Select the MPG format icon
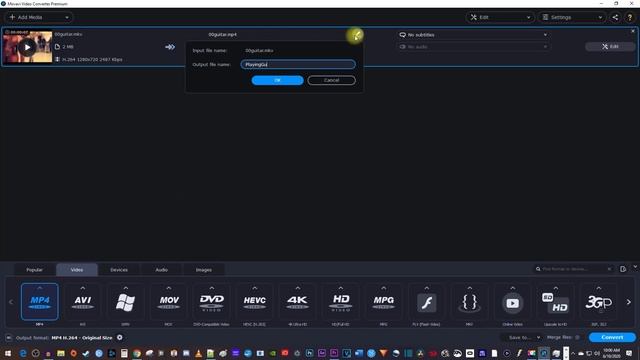 384,302
